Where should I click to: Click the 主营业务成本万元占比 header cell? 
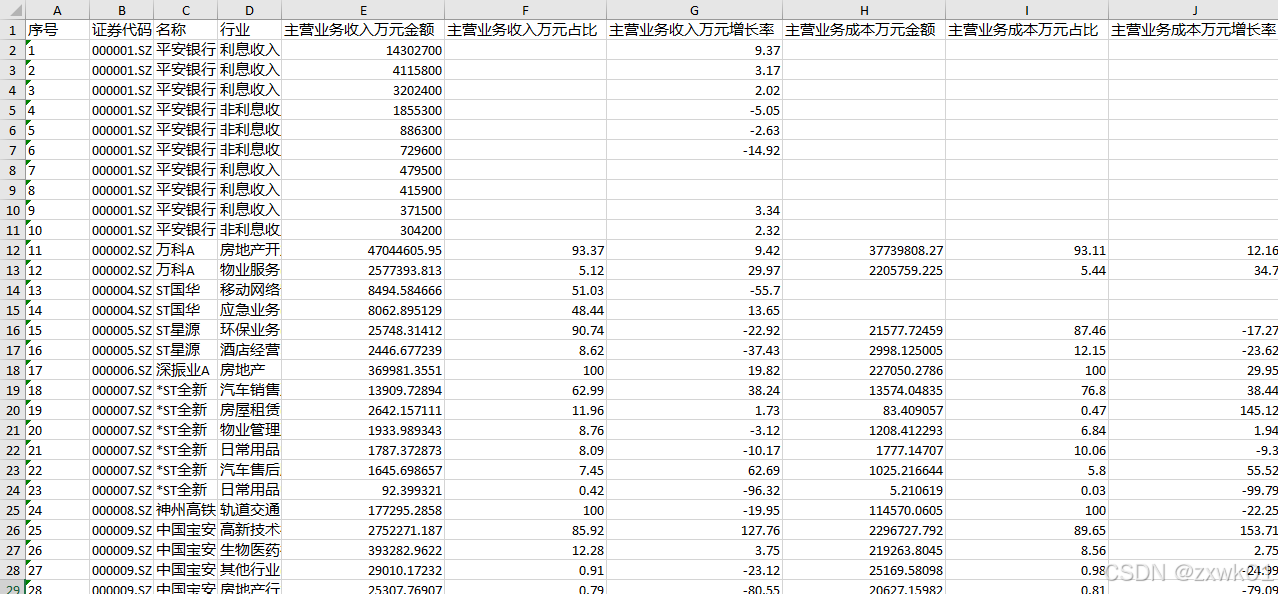point(1027,30)
